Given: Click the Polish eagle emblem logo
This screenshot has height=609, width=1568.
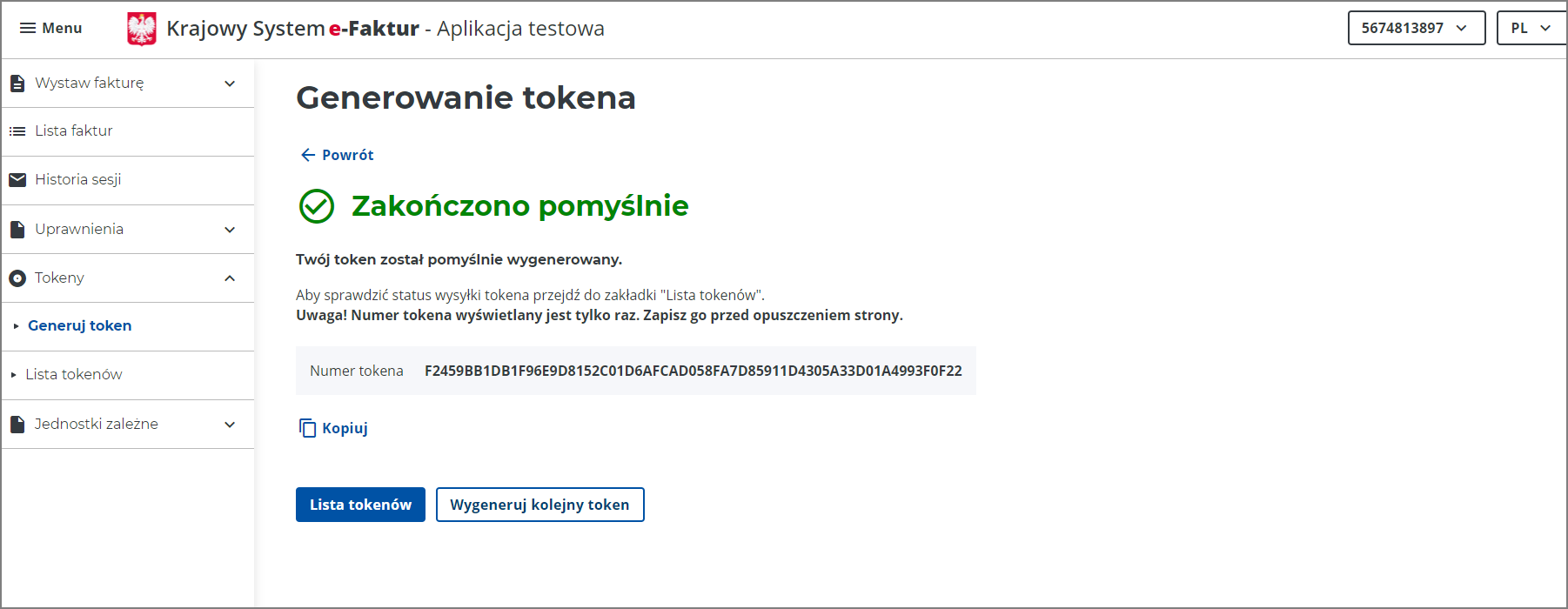Looking at the screenshot, I should tap(142, 29).
